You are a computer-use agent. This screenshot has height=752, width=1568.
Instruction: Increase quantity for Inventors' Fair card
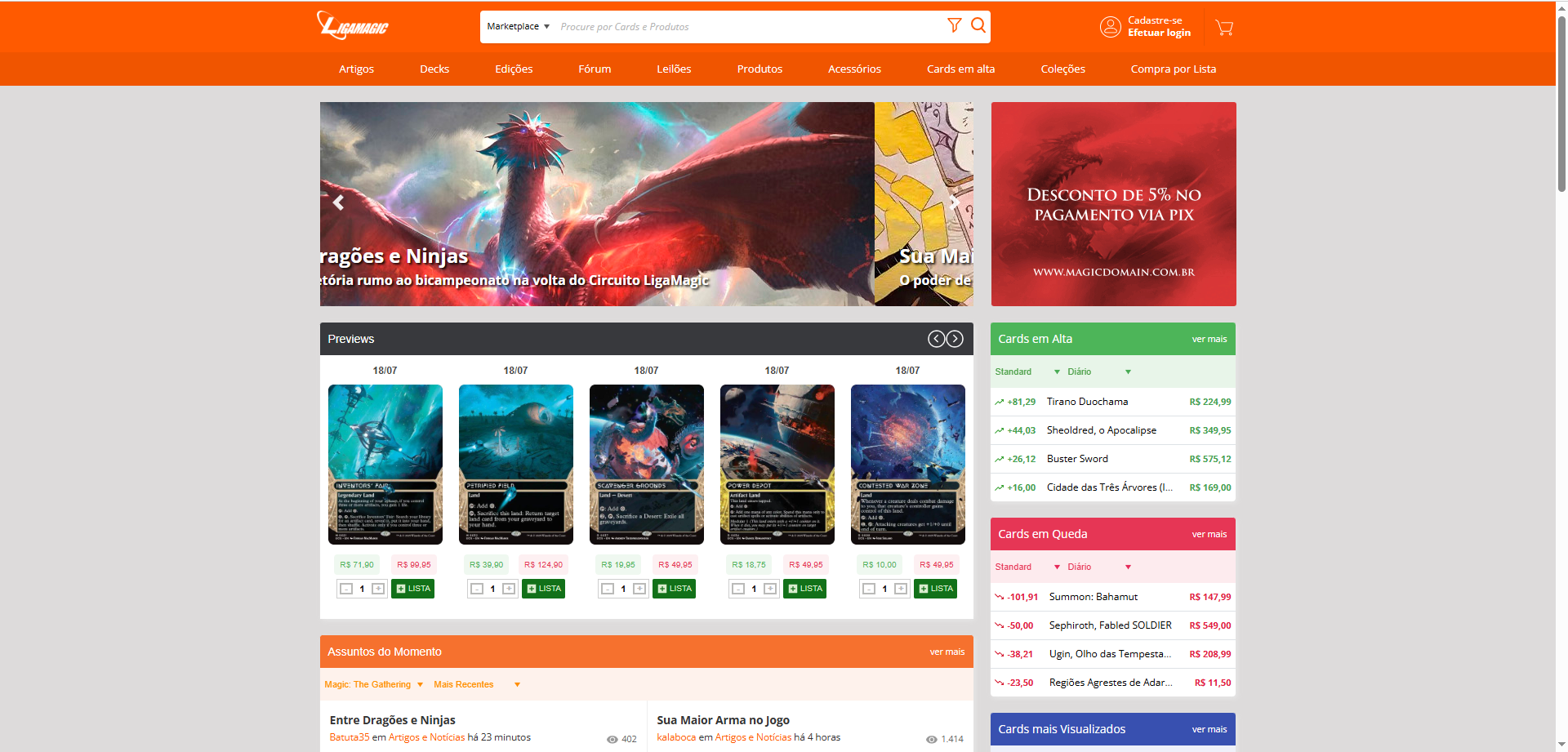(378, 589)
